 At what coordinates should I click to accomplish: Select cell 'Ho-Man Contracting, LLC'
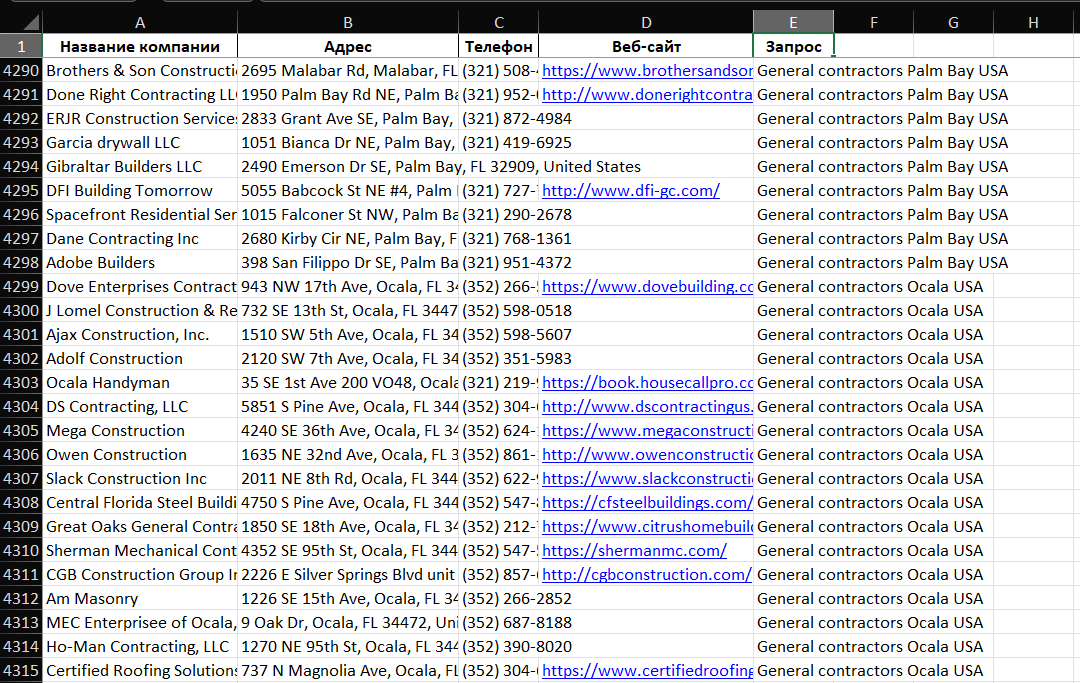(x=140, y=647)
